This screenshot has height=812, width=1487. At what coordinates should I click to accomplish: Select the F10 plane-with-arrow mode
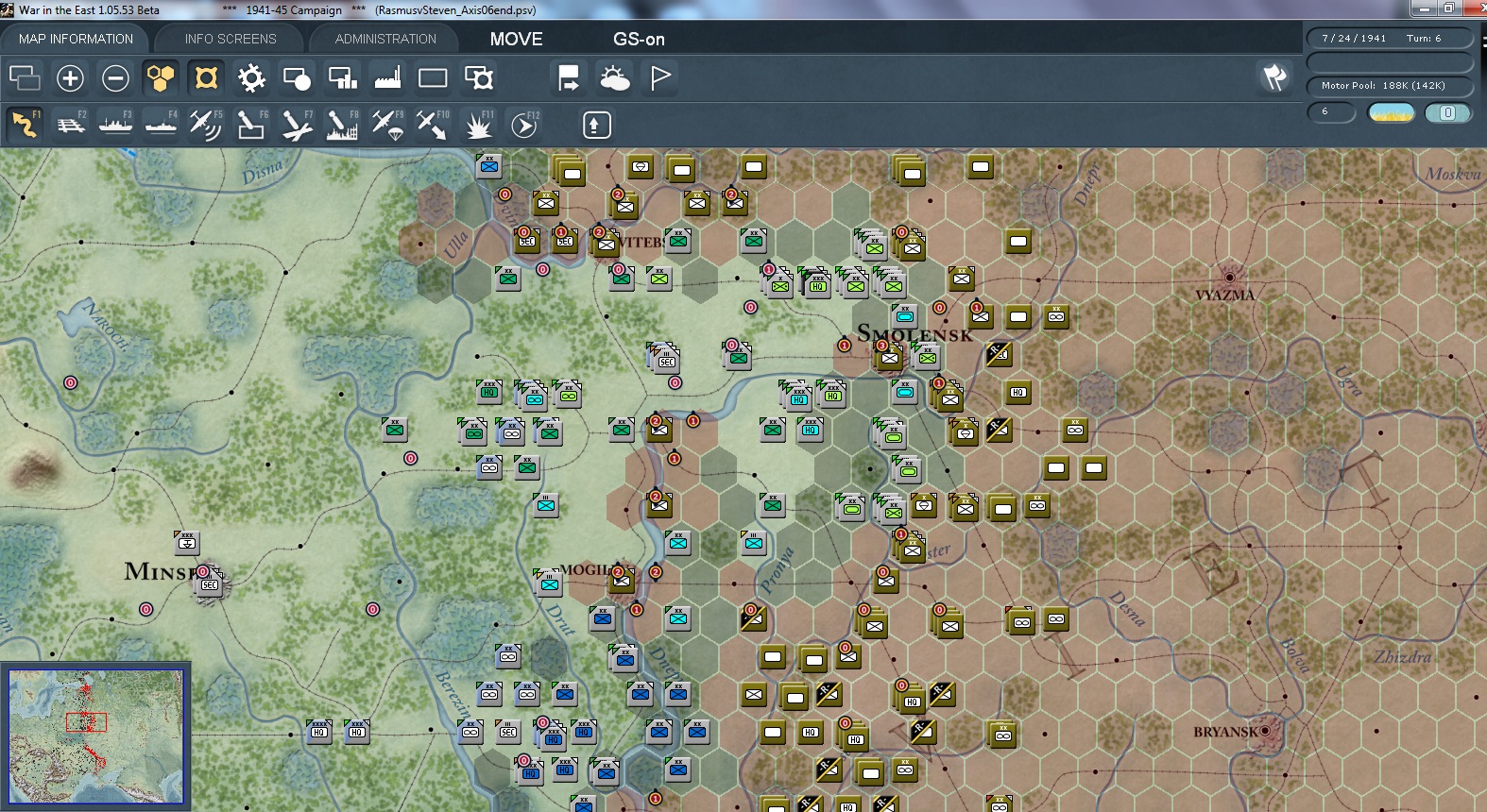433,124
